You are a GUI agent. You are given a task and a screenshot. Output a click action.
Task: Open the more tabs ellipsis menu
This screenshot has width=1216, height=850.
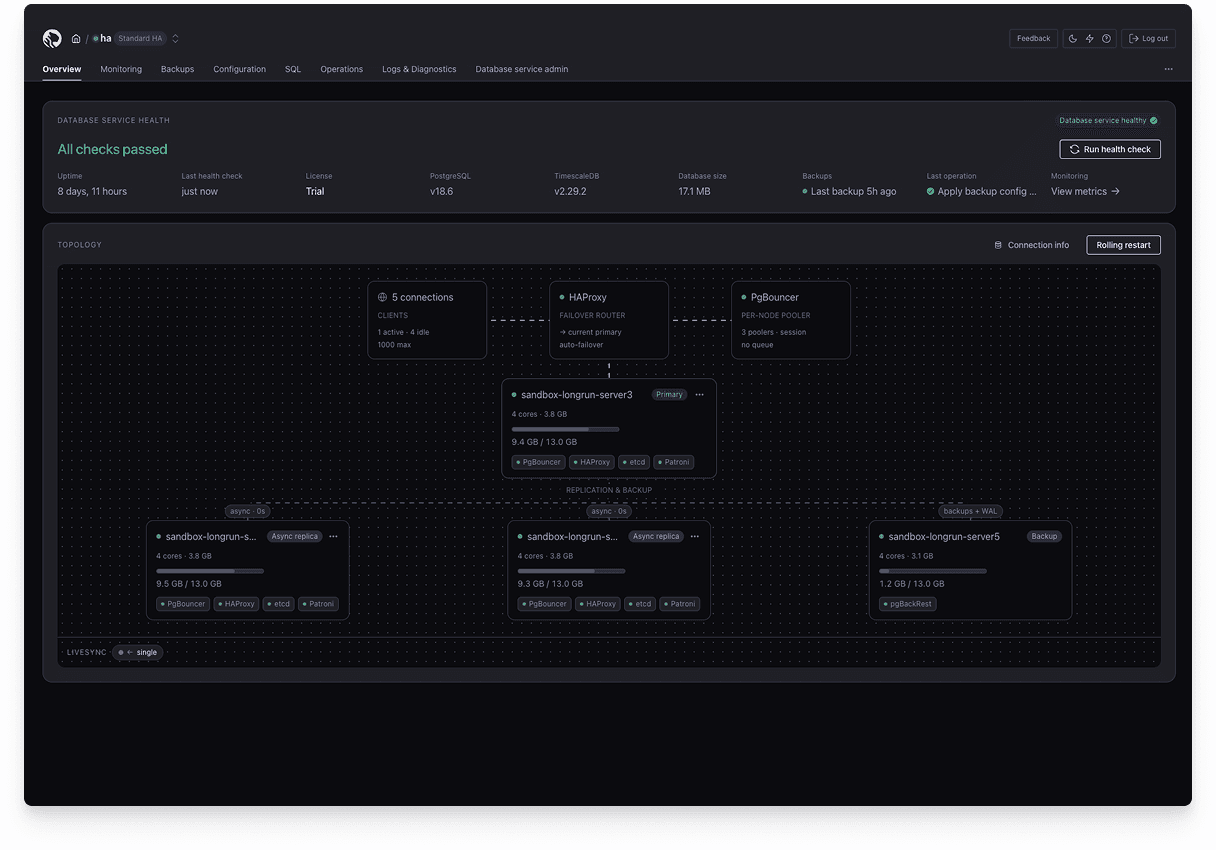coord(1168,69)
